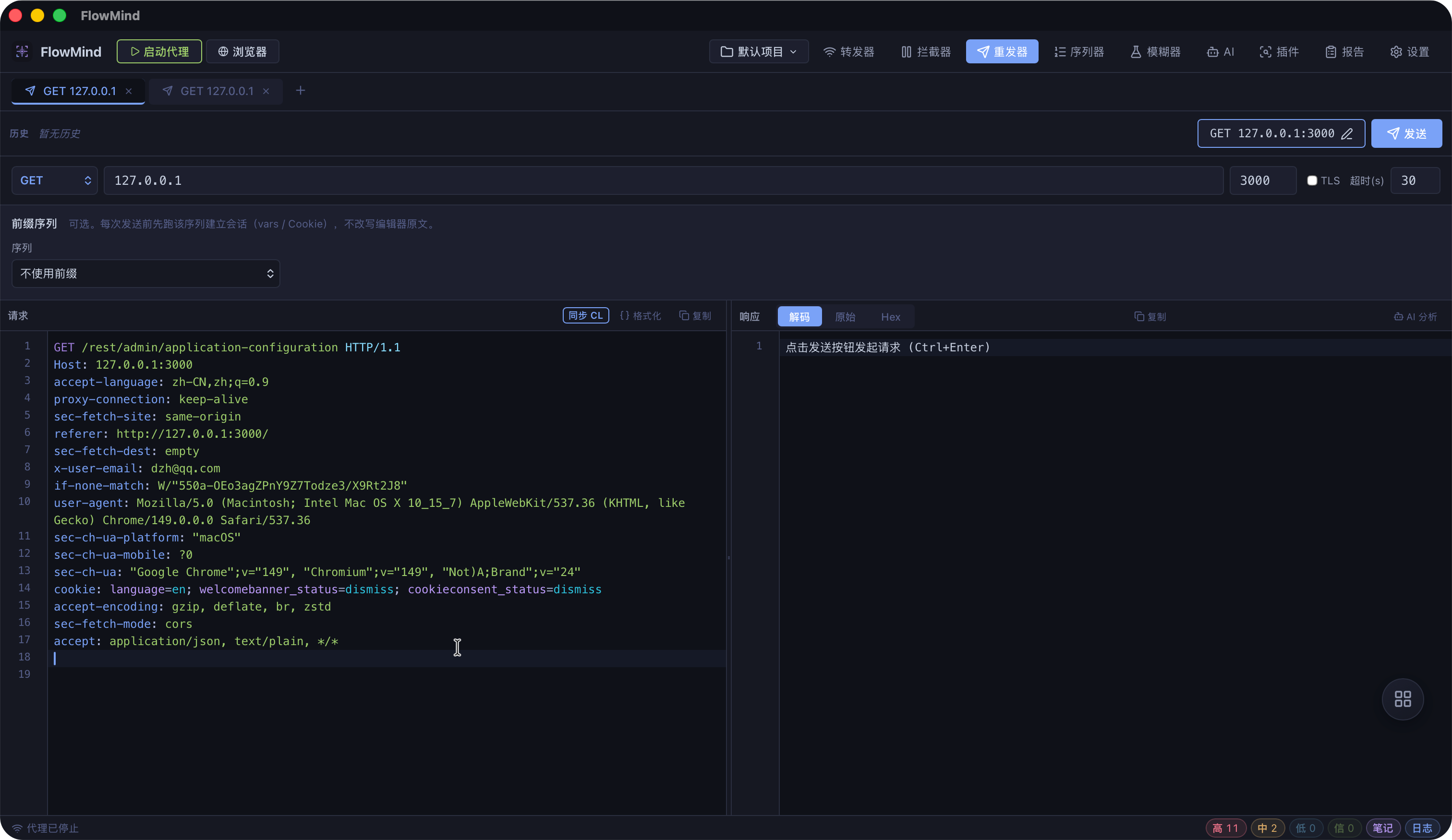Add a new repeater tab with plus
Viewport: 1452px width, 840px height.
click(300, 90)
